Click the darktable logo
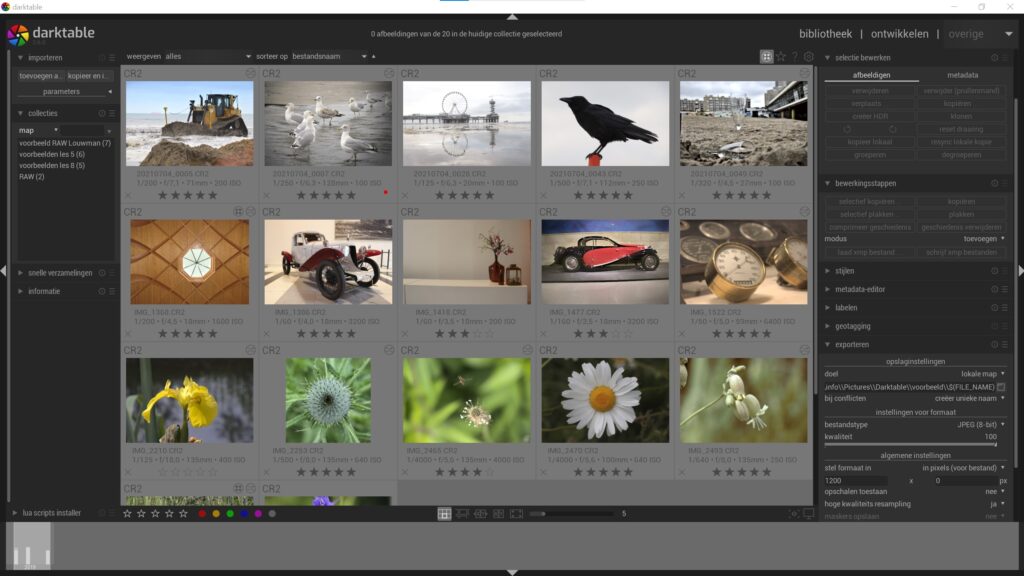 (18, 35)
